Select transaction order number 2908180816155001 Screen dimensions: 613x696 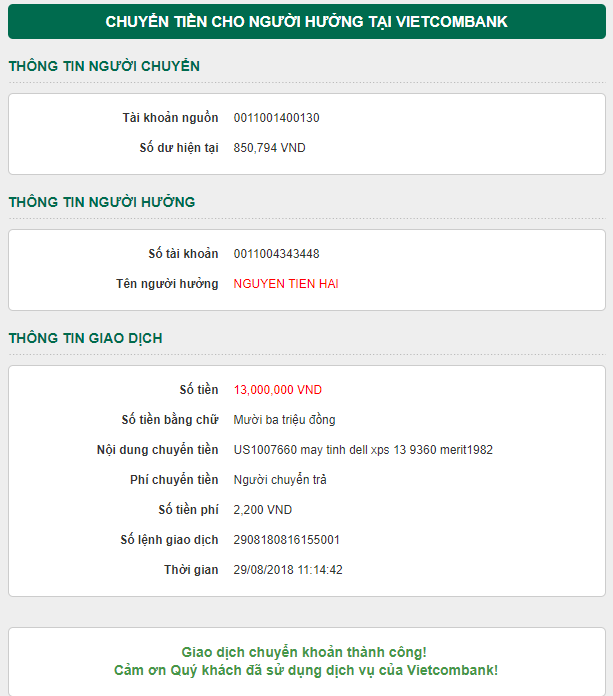286,540
